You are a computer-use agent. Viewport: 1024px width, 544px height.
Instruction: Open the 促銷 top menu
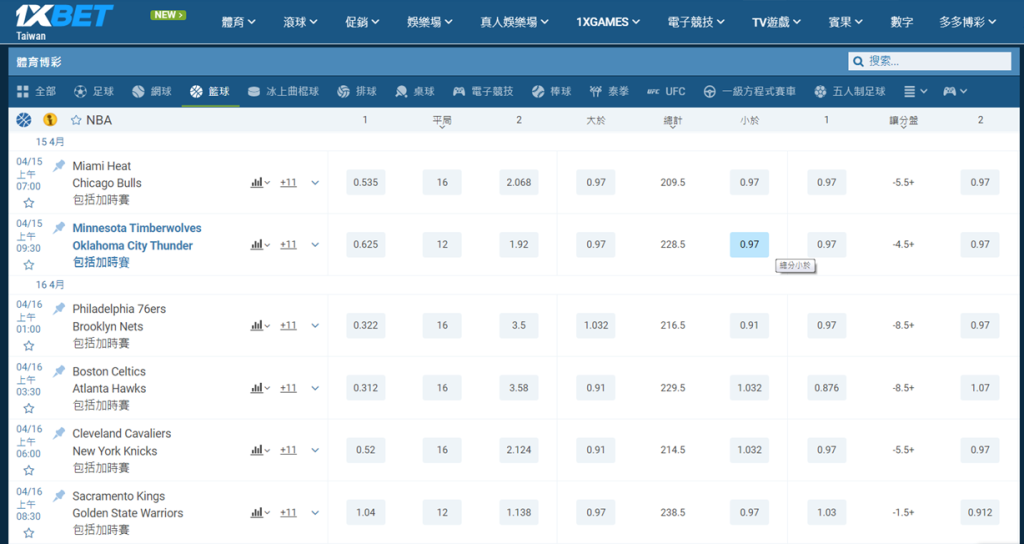click(362, 22)
